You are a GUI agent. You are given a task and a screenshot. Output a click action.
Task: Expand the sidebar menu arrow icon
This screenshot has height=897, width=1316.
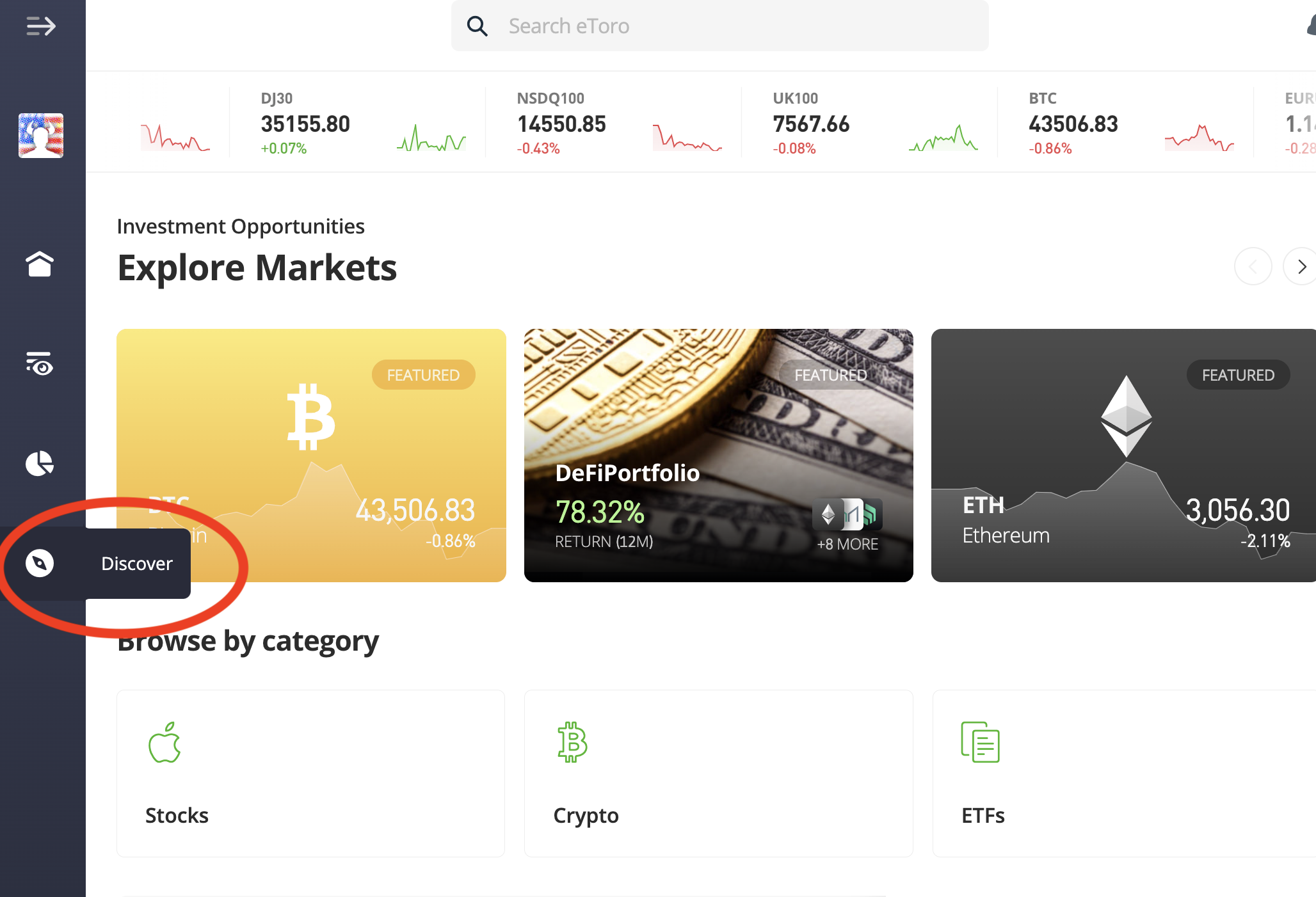41,26
